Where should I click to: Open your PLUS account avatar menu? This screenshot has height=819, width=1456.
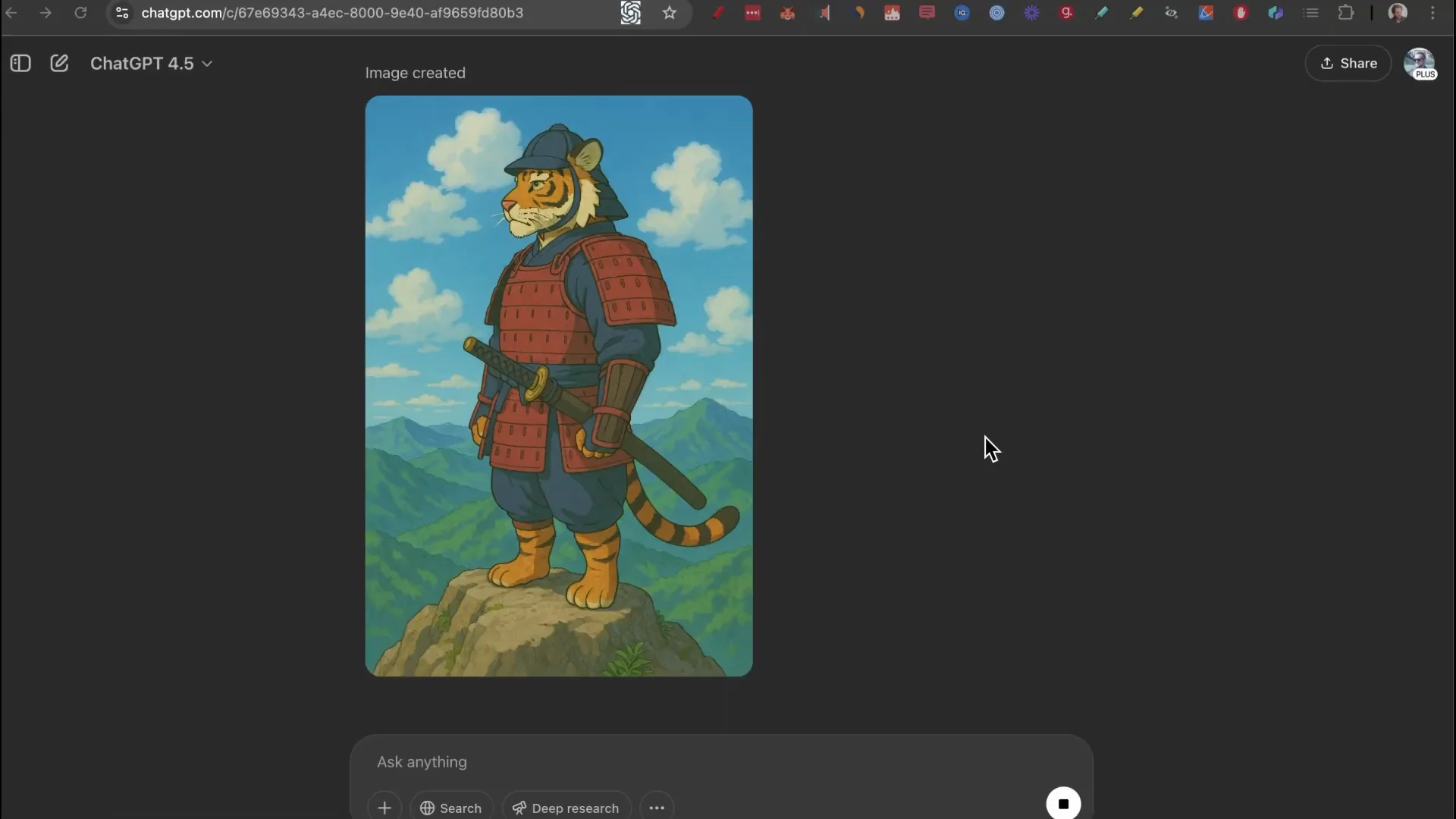[1420, 64]
